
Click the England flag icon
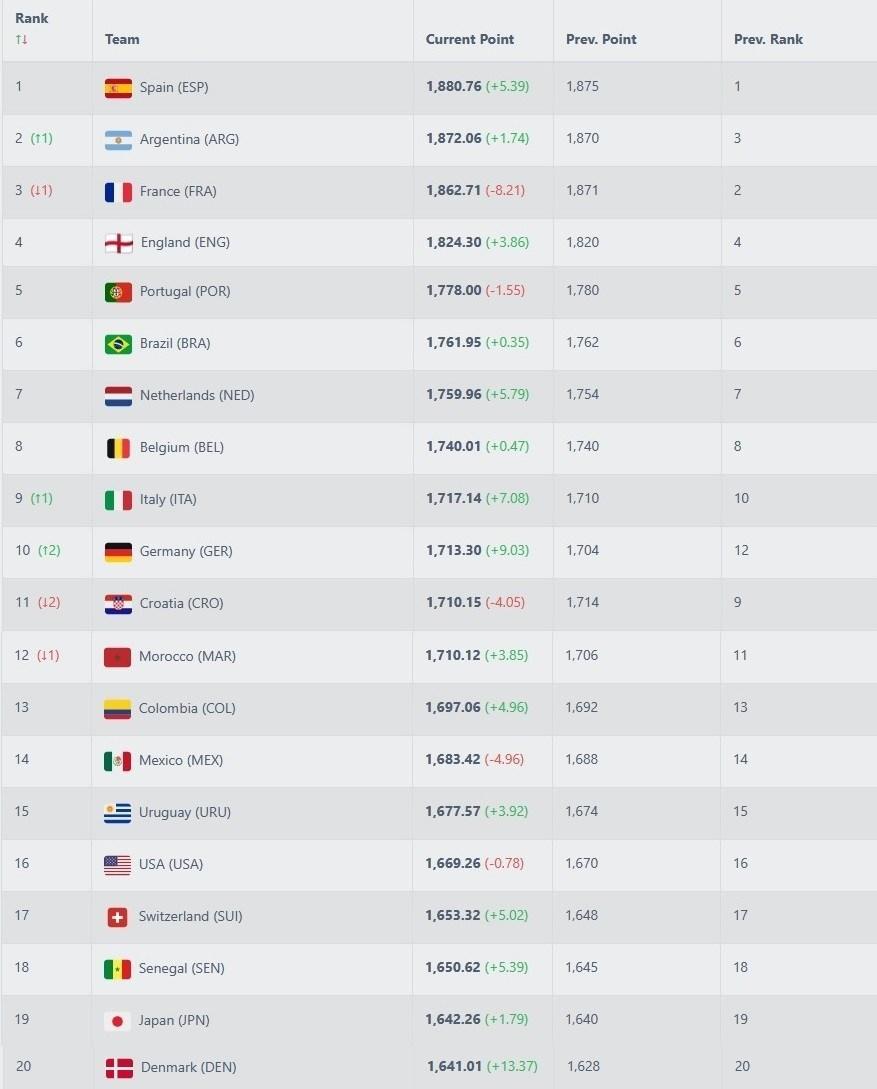pos(119,243)
